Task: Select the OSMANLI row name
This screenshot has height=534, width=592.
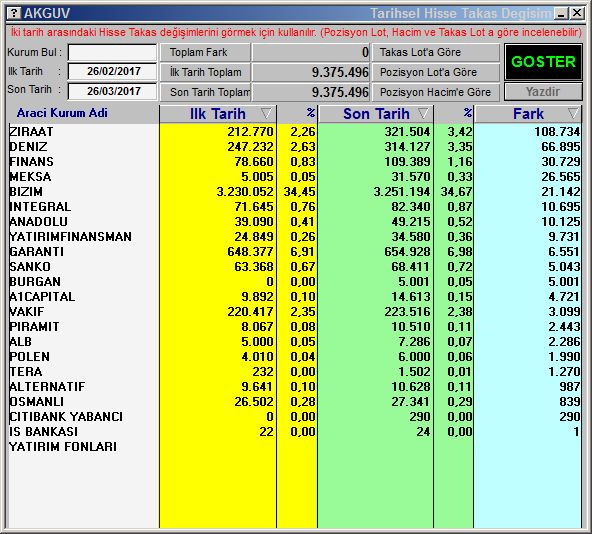Action: tap(37, 401)
